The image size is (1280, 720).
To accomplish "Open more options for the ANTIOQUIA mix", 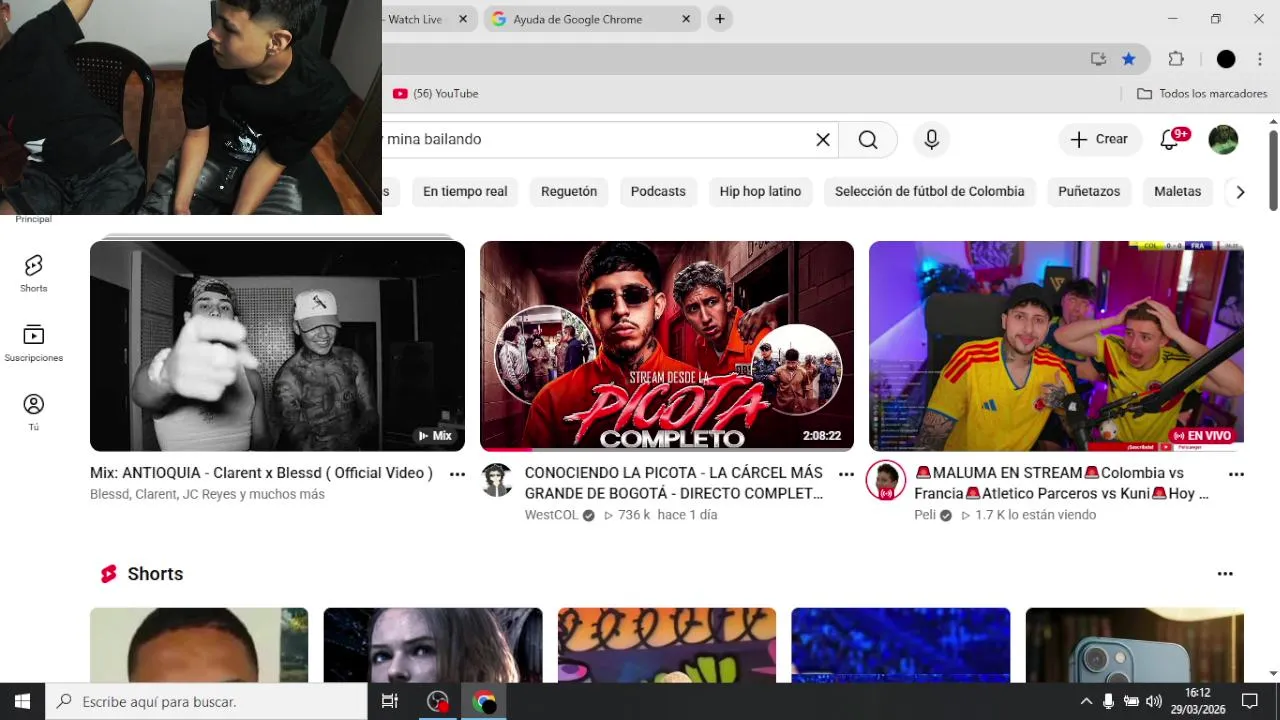I will point(457,474).
